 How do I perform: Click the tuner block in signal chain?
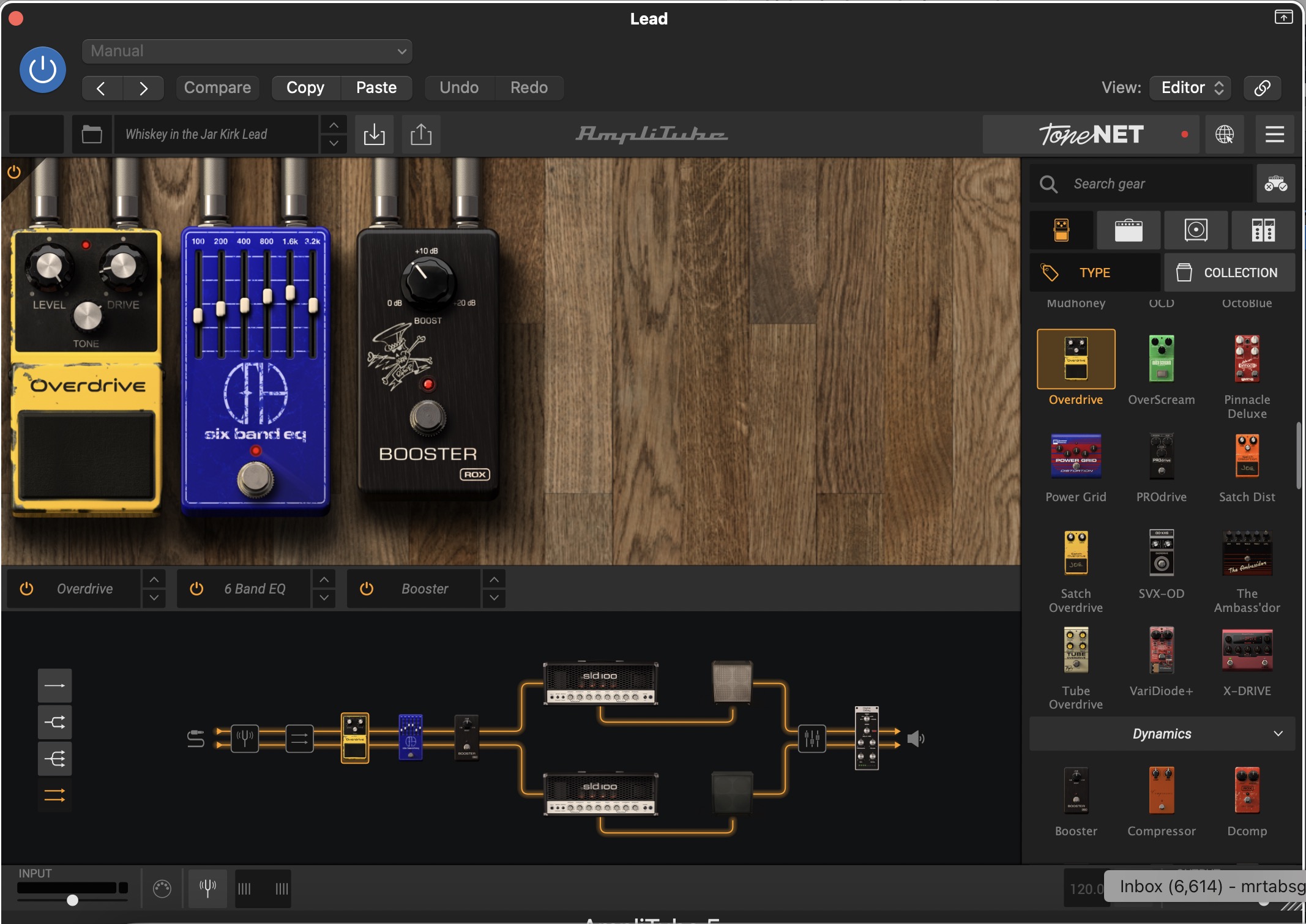[x=245, y=739]
